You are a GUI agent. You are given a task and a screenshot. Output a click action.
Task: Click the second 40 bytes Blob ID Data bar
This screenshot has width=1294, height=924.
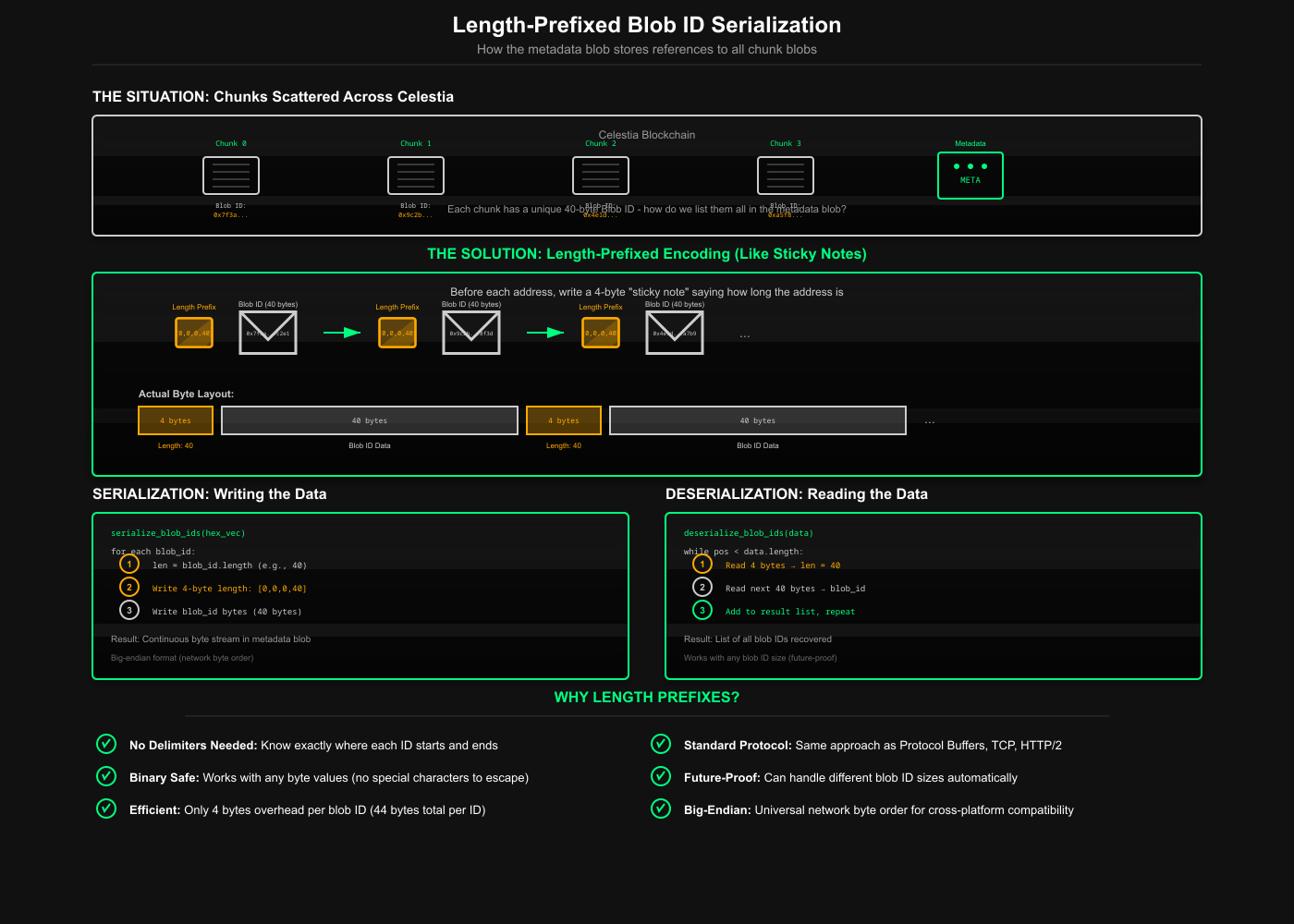pyautogui.click(x=758, y=420)
